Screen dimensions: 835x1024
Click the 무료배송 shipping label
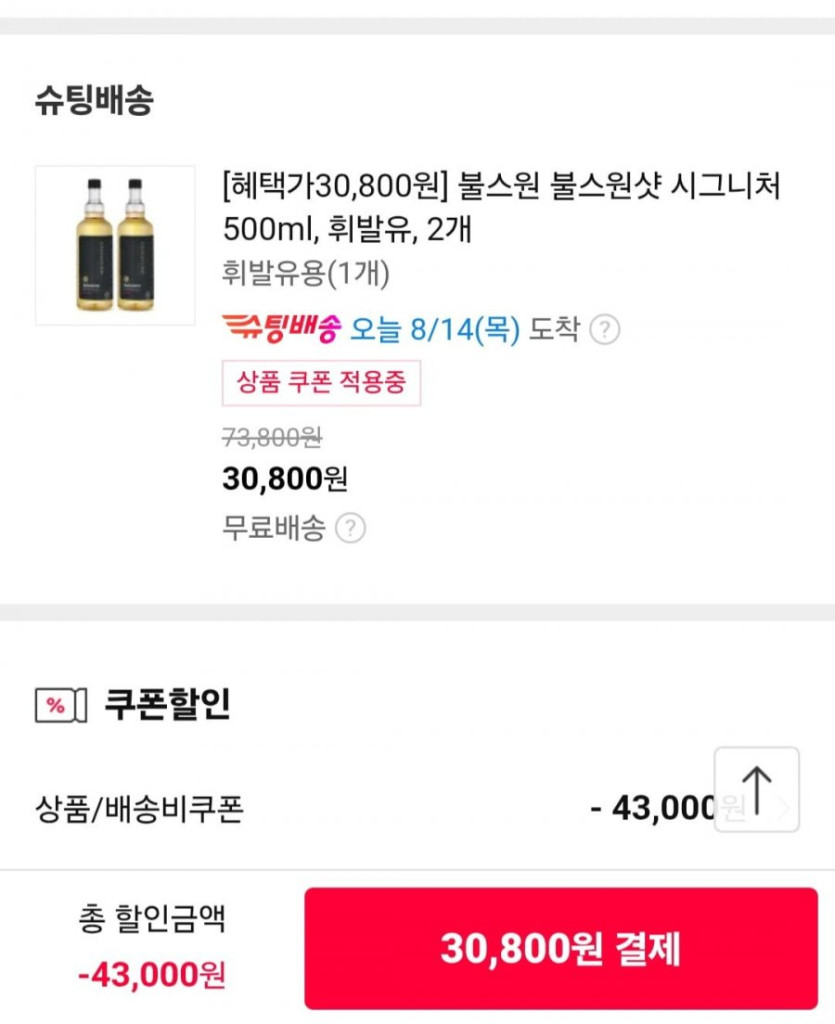pos(273,528)
